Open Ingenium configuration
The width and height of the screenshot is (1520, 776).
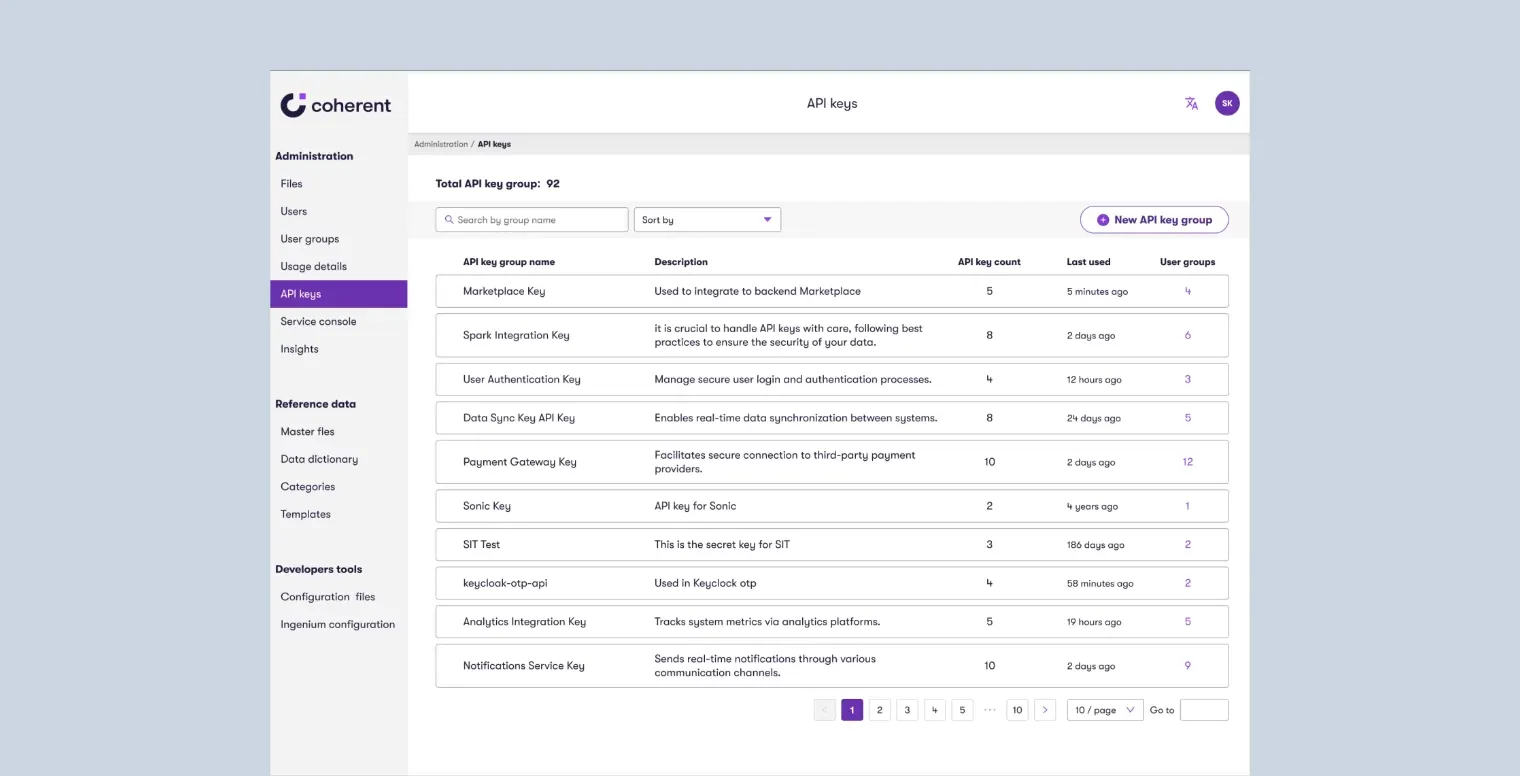point(338,624)
